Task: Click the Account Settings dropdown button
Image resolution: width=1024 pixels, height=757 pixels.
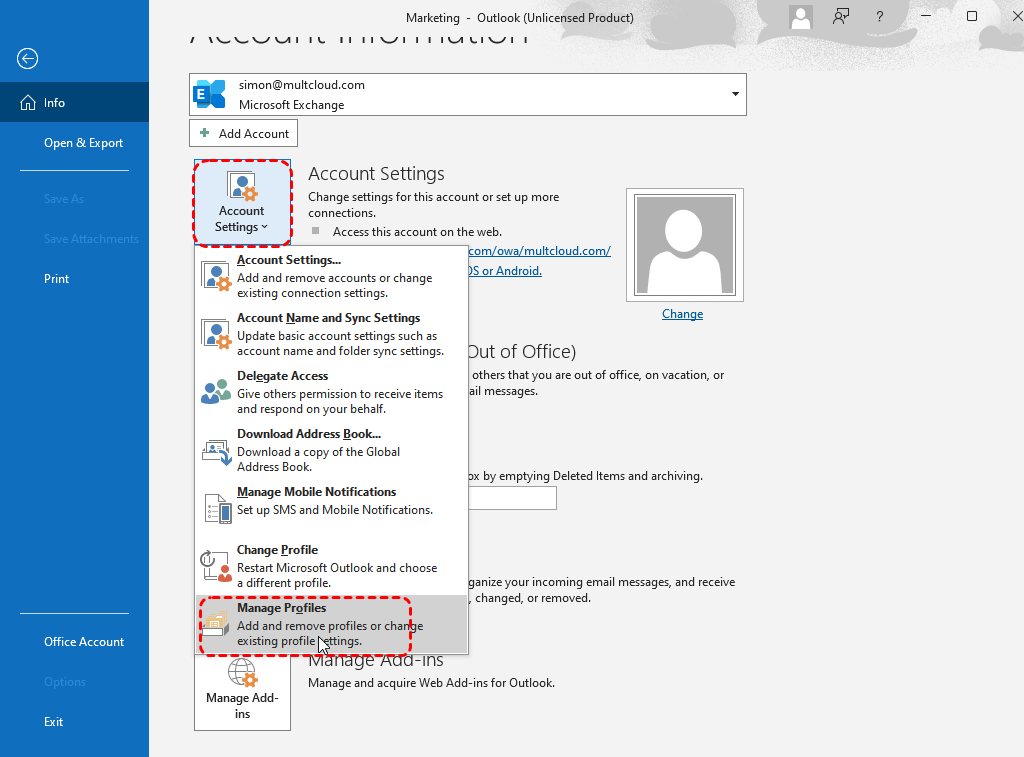Action: point(242,203)
